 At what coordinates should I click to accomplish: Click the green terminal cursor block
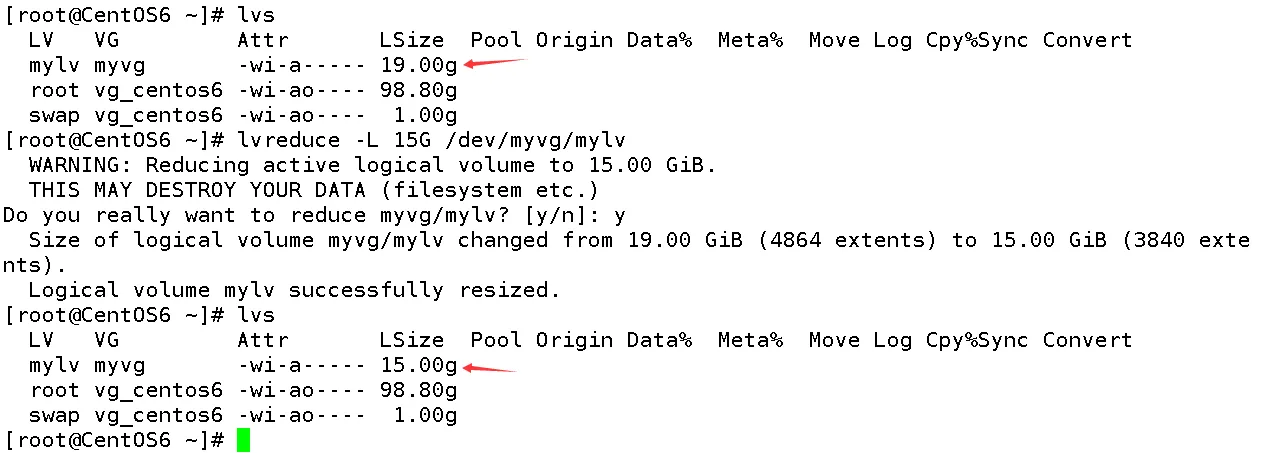tap(243, 440)
